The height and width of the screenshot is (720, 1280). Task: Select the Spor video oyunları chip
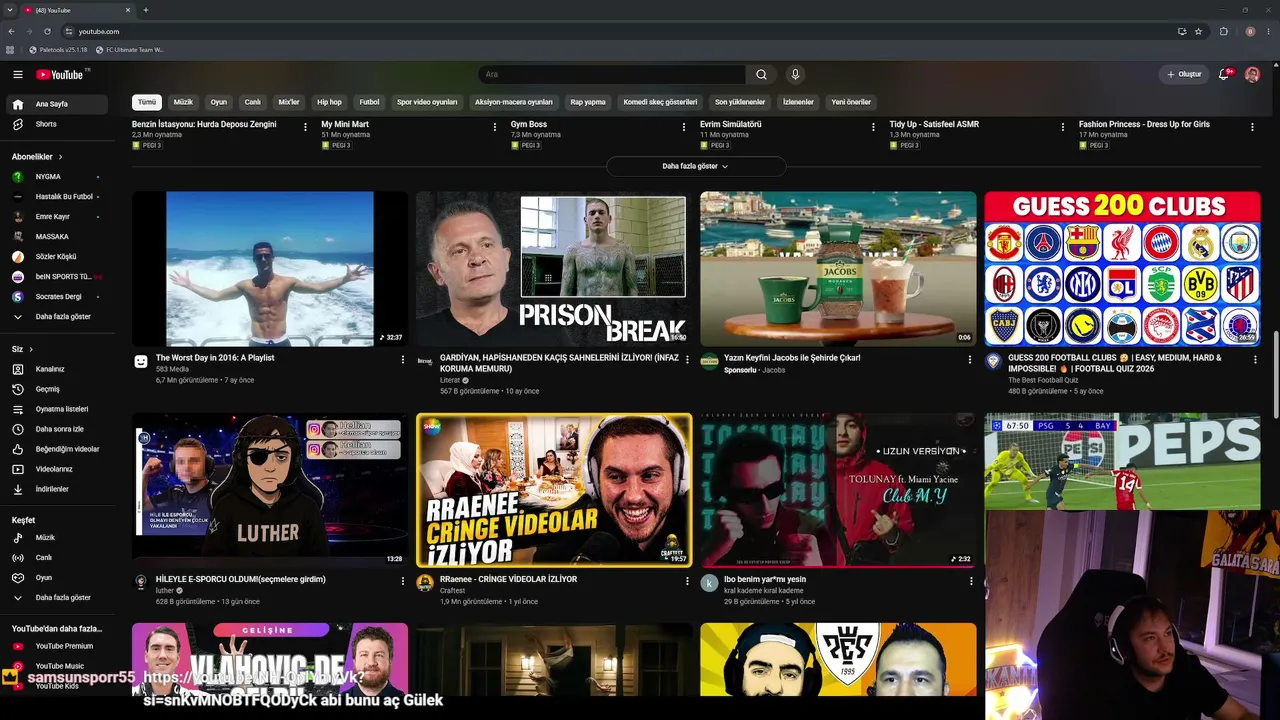(x=427, y=102)
